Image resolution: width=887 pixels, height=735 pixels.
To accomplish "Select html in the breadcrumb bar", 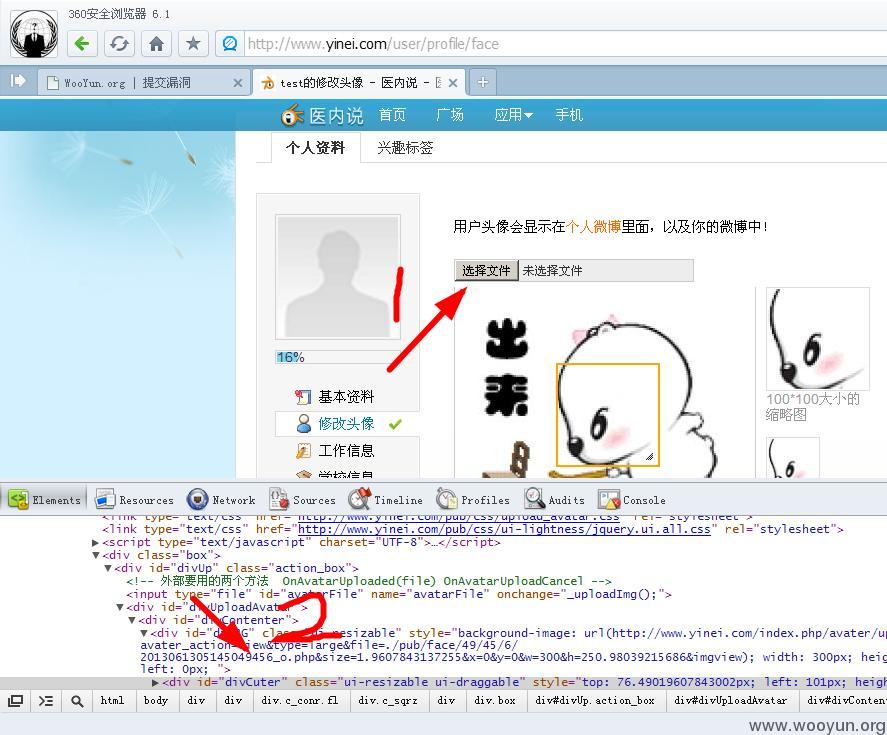I will [x=112, y=700].
